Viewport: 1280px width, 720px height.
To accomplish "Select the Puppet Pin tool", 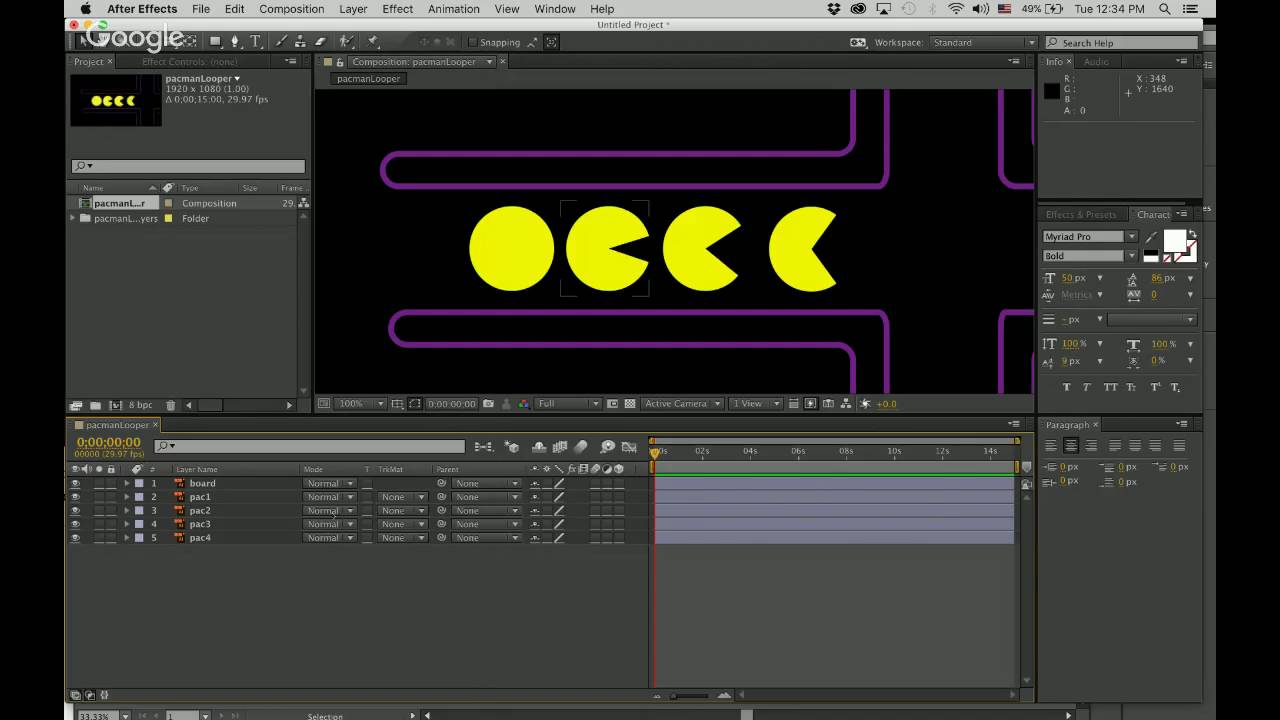I will pyautogui.click(x=372, y=42).
